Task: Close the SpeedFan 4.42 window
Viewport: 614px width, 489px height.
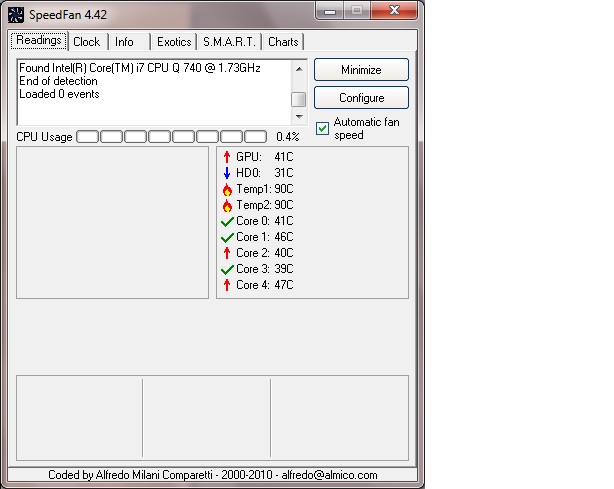Action: coord(394,11)
